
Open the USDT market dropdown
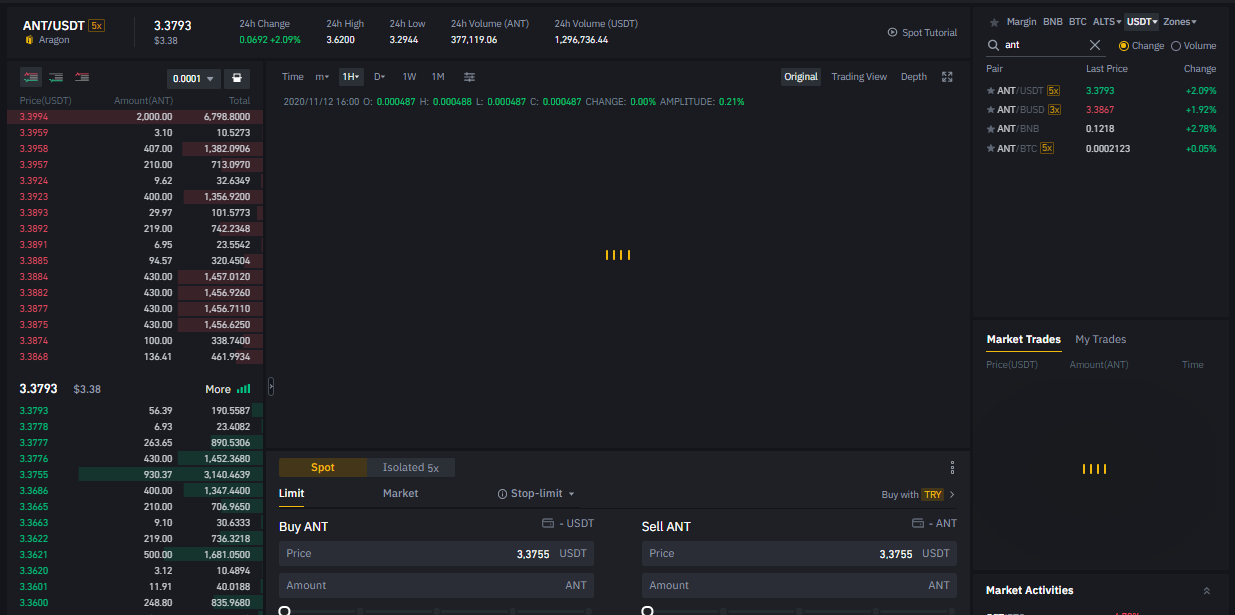(1142, 22)
